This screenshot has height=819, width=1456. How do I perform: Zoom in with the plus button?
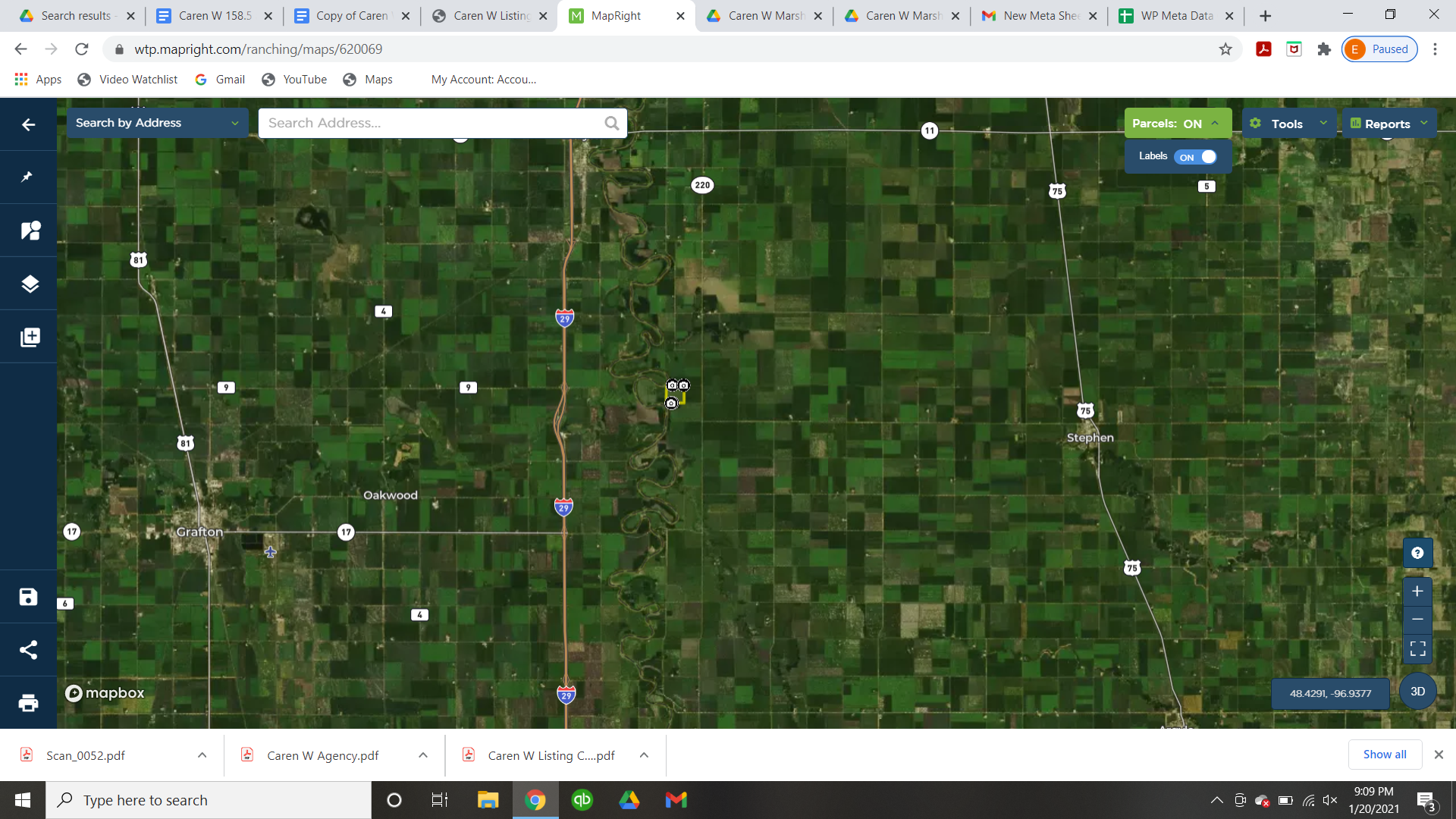[1417, 591]
